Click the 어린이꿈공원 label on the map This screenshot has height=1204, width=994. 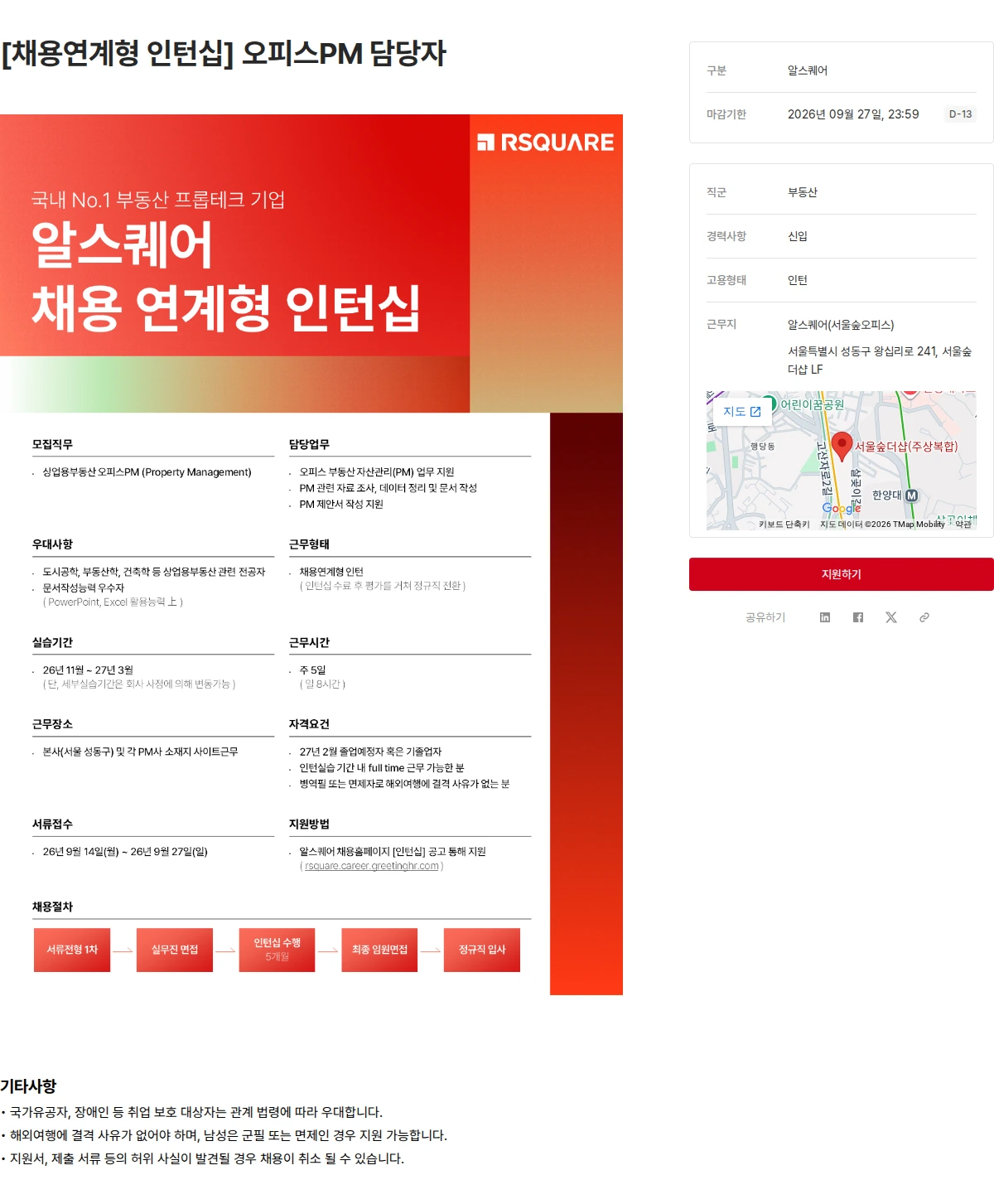pos(812,404)
